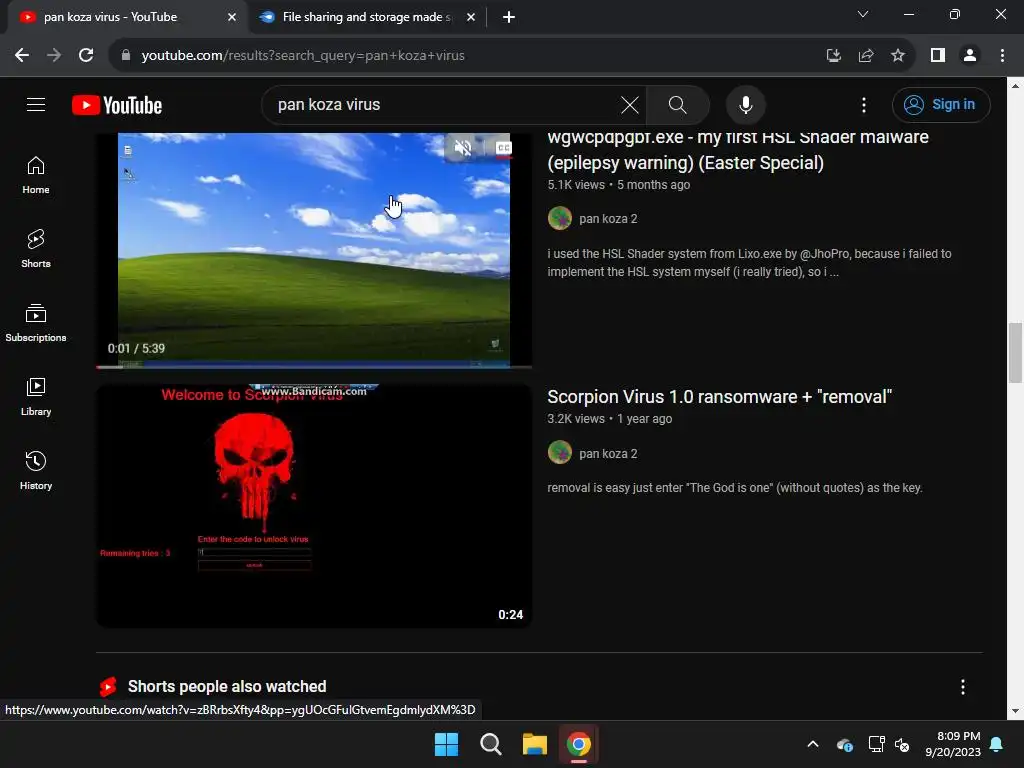
Task: Click the cloud icon in the system tray
Action: (844, 744)
